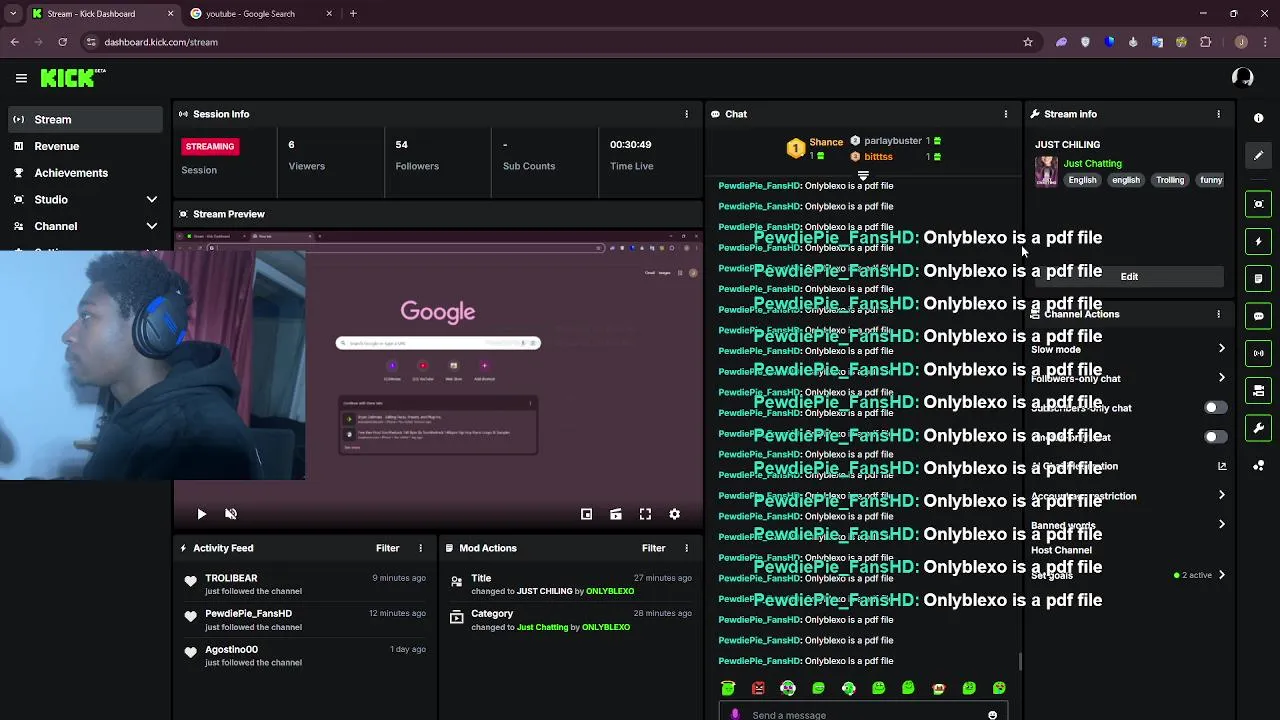Open TROLIBEAR in Activity Feed

click(231, 578)
